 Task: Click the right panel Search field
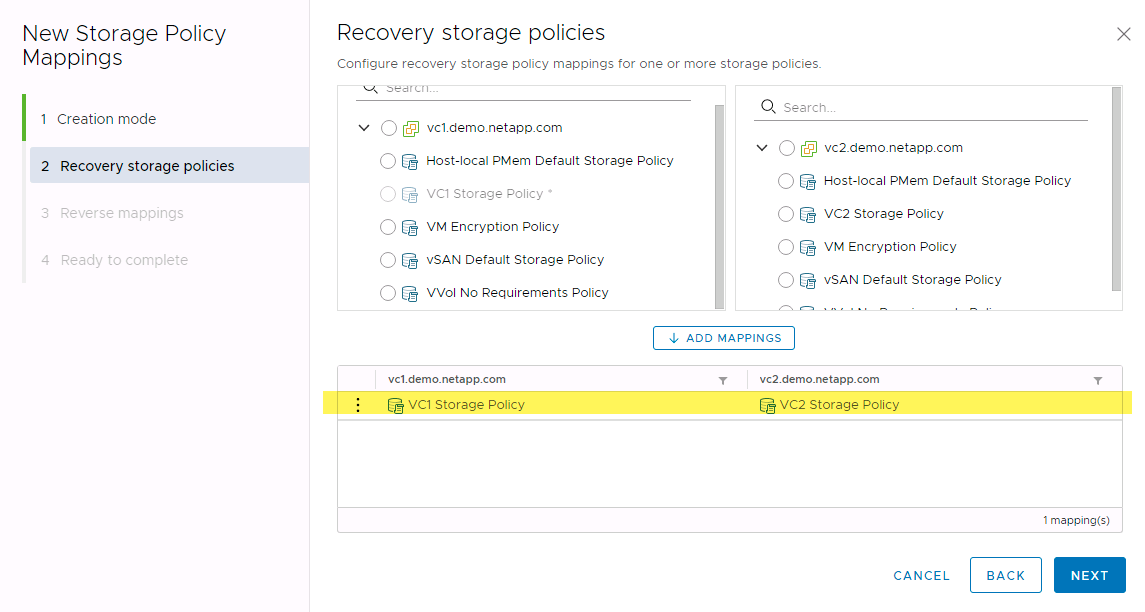[x=930, y=107]
